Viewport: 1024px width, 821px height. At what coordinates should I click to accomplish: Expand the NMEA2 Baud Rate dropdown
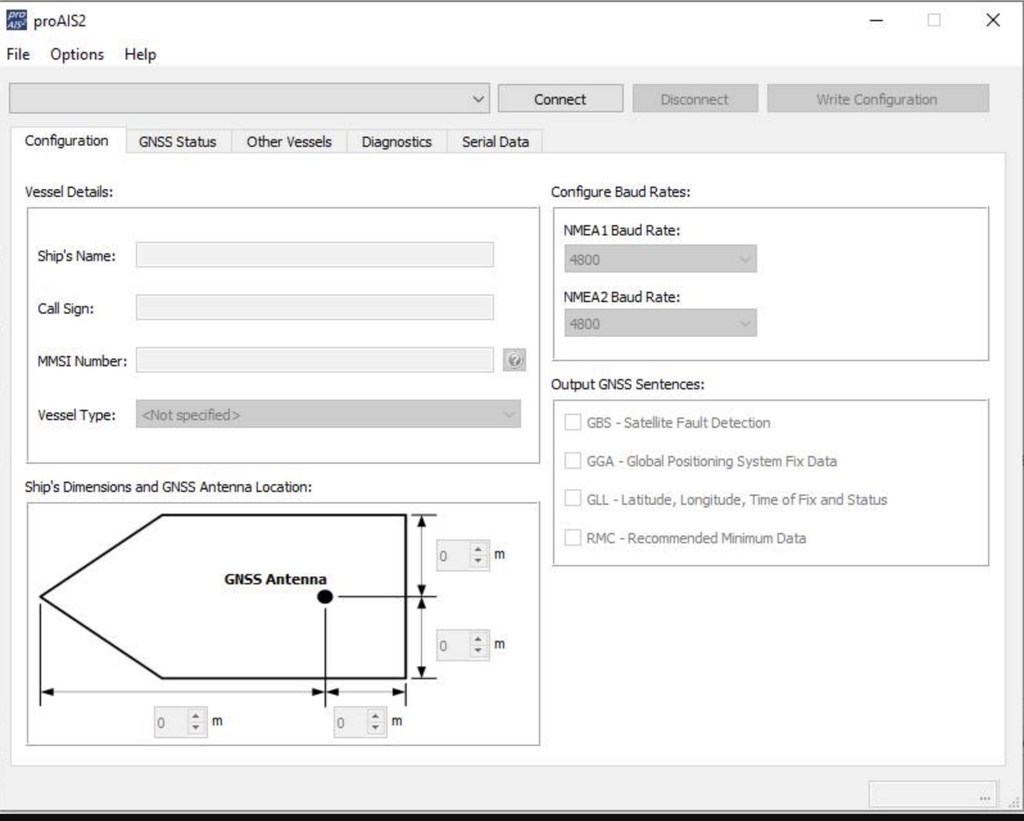[660, 323]
